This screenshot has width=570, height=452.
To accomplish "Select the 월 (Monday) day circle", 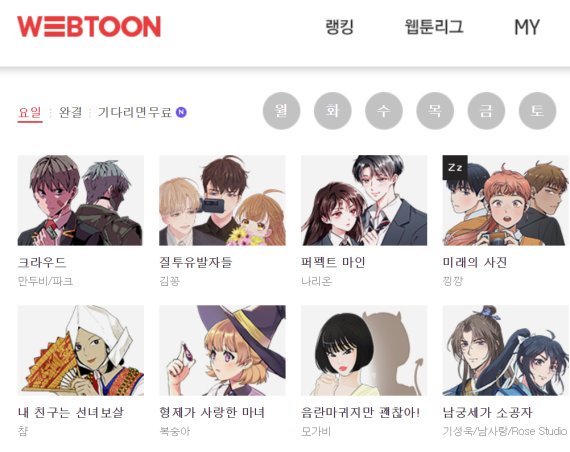I will (281, 111).
